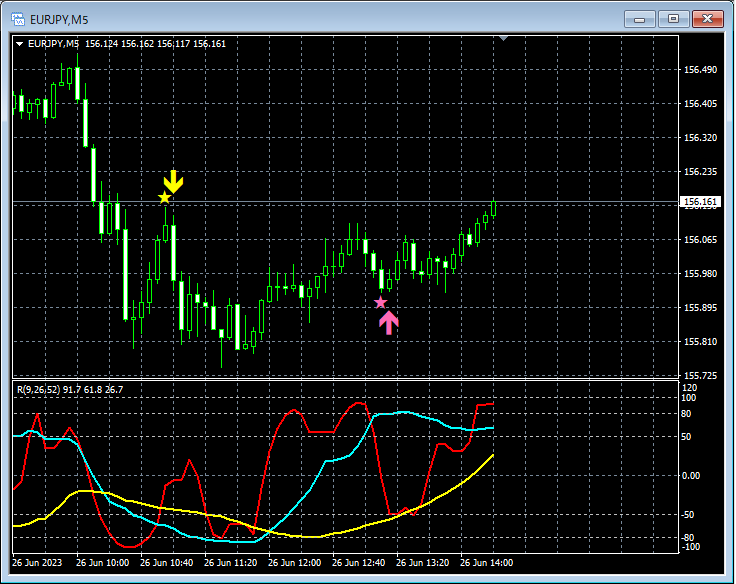Click the 26 Jun 12:00 time label
The image size is (736, 584).
click(x=295, y=562)
